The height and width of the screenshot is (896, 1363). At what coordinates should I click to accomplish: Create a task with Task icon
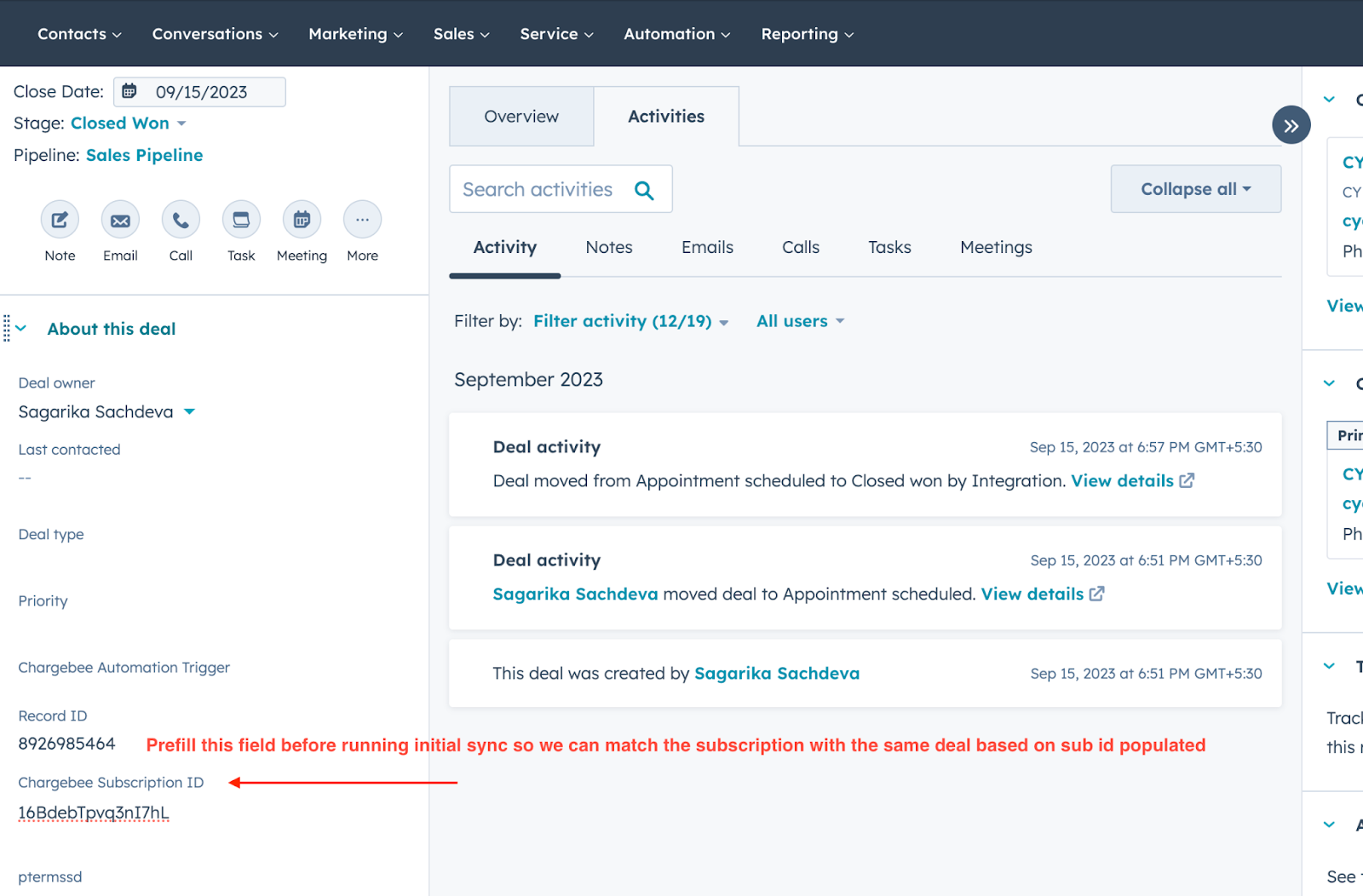241,220
